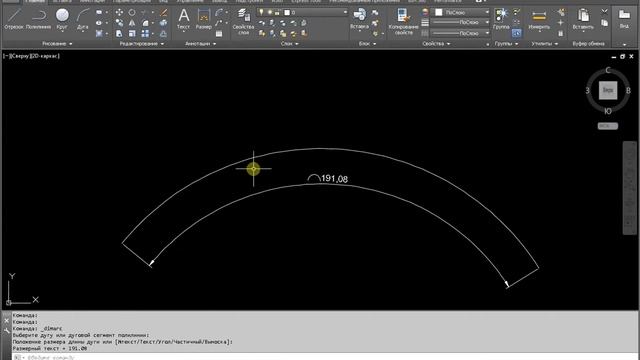Click the Hatch draw icon

[99, 33]
